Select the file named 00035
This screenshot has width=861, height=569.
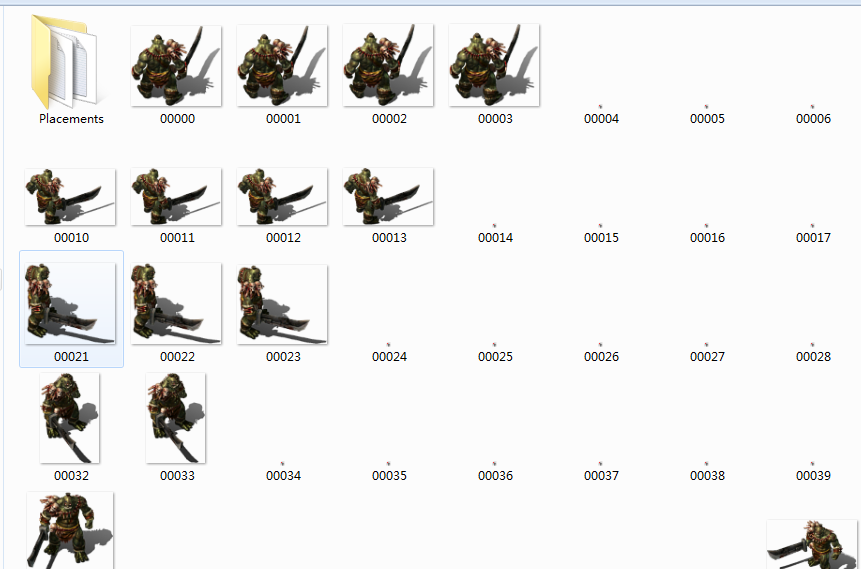389,476
